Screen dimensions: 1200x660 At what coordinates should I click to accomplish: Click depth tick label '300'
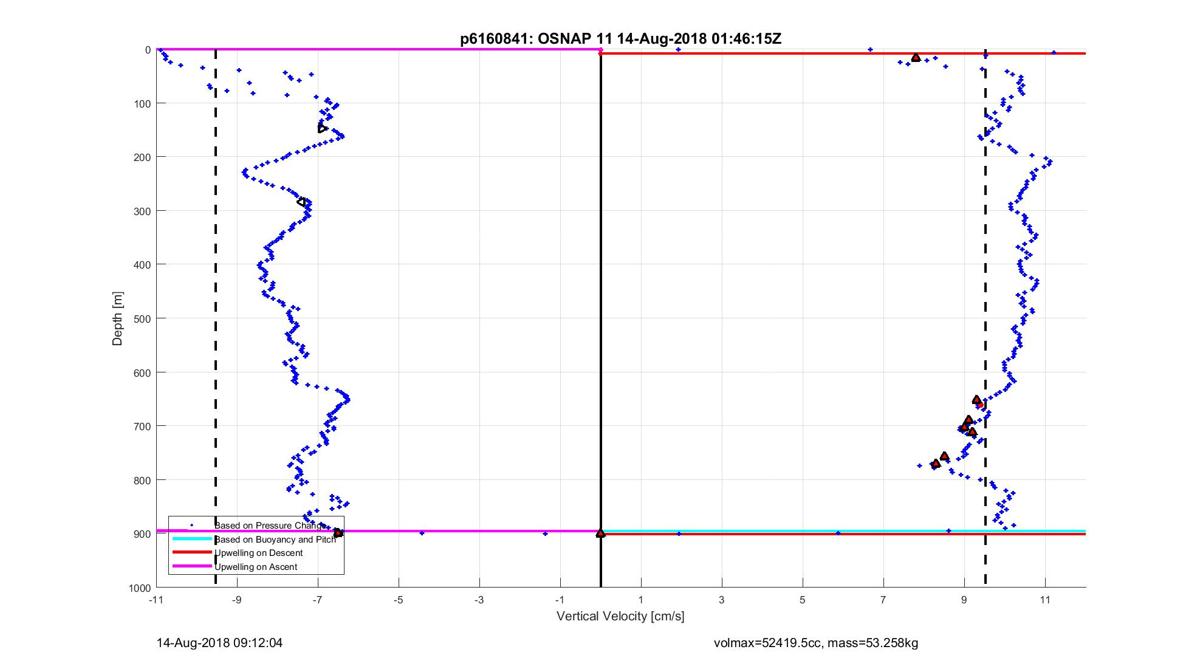pyautogui.click(x=141, y=211)
